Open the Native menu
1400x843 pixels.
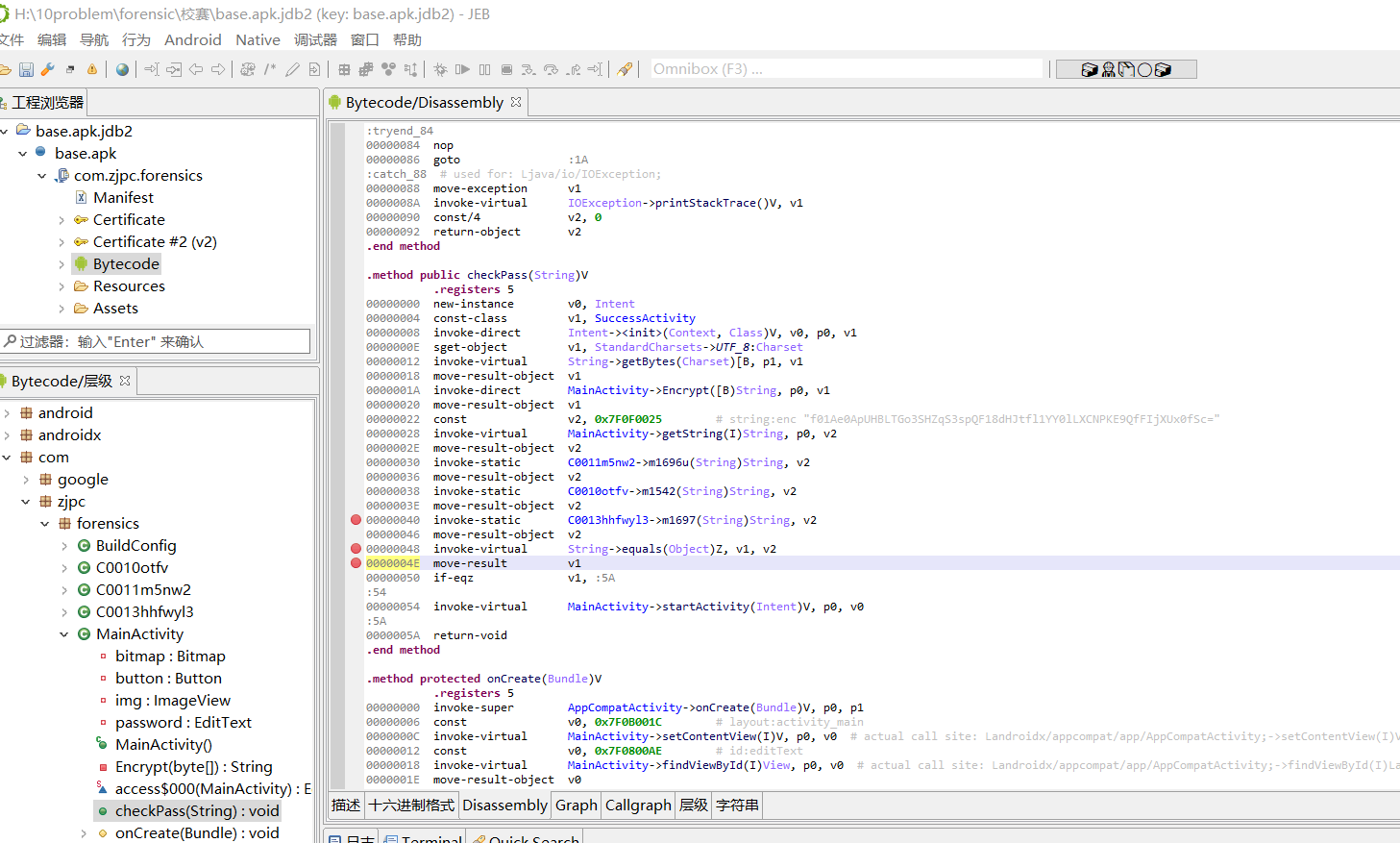click(x=258, y=39)
